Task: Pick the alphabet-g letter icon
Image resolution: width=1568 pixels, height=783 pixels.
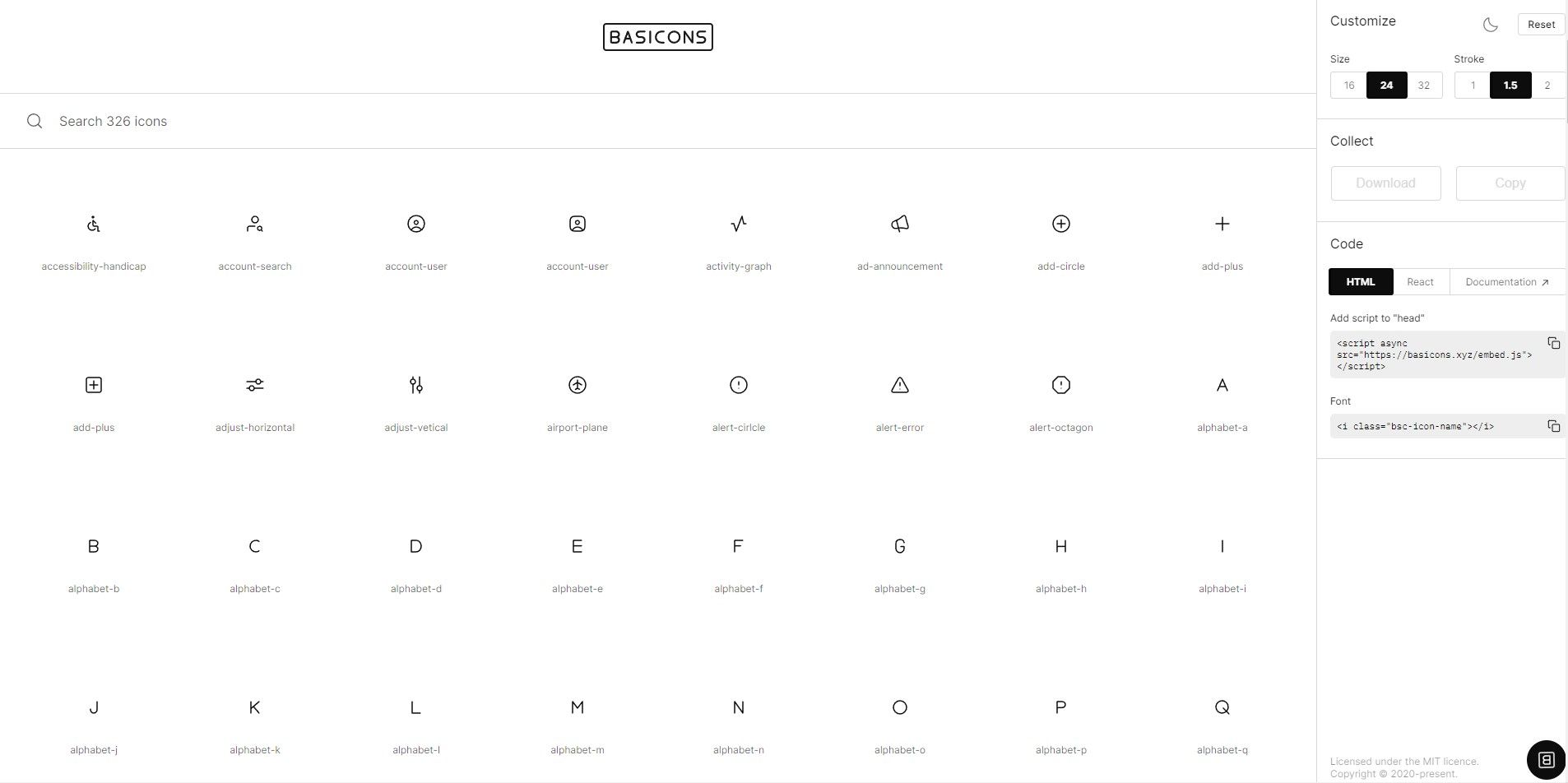Action: click(x=900, y=546)
